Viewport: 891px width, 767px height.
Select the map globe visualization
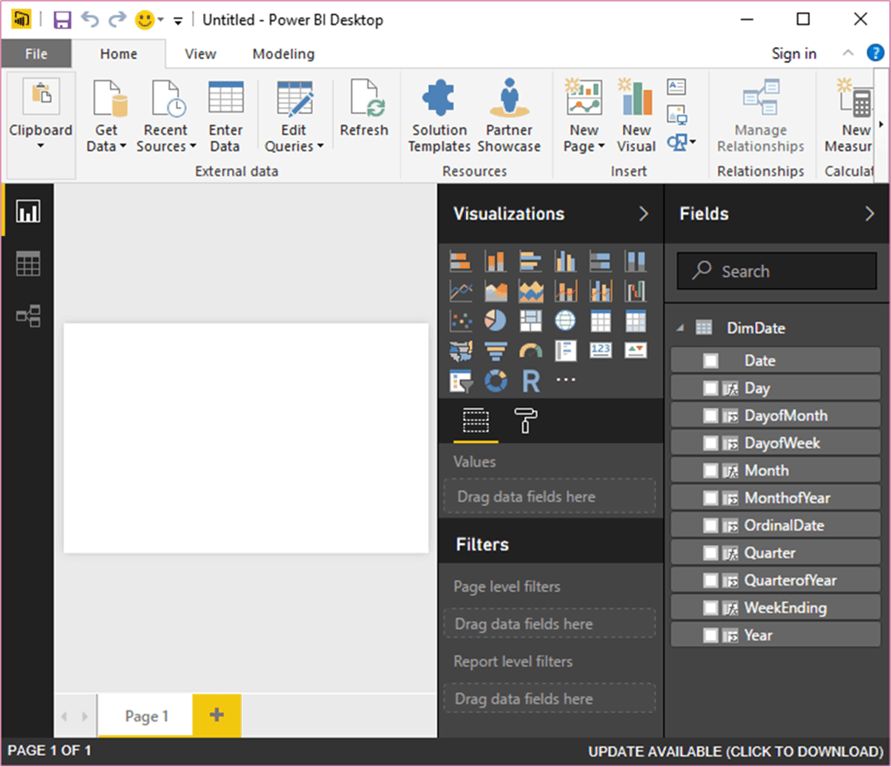(565, 320)
